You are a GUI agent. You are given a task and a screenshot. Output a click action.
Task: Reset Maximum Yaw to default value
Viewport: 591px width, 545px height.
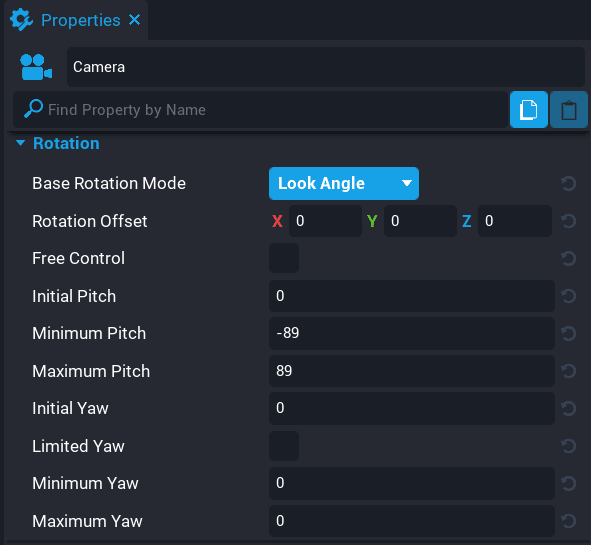click(x=568, y=521)
